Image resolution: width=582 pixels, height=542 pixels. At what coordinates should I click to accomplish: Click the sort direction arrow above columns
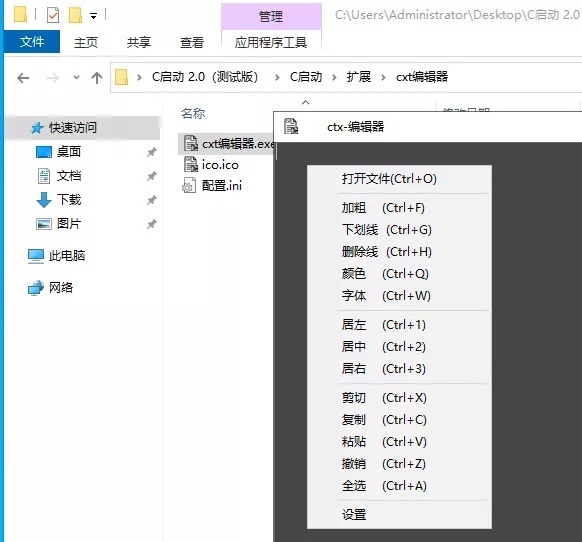click(305, 102)
